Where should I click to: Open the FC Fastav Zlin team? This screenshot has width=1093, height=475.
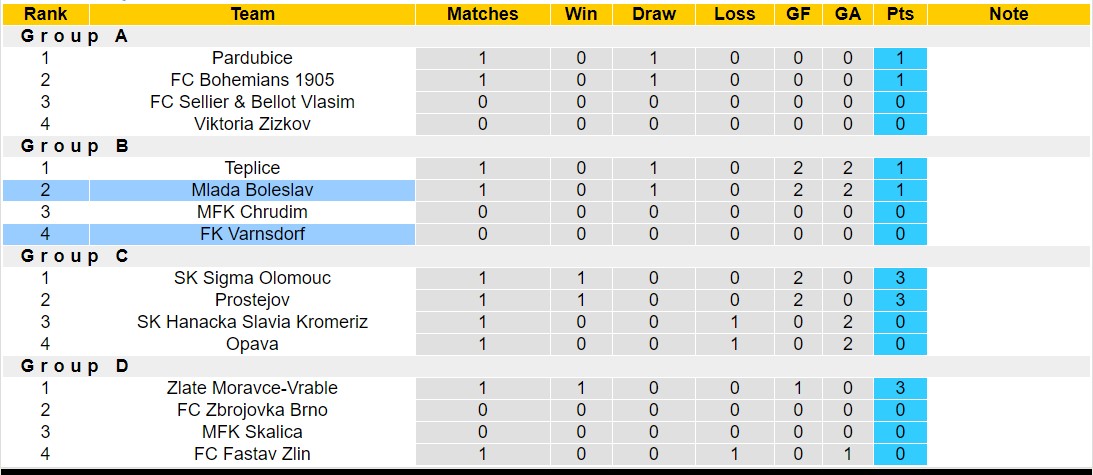pos(252,454)
